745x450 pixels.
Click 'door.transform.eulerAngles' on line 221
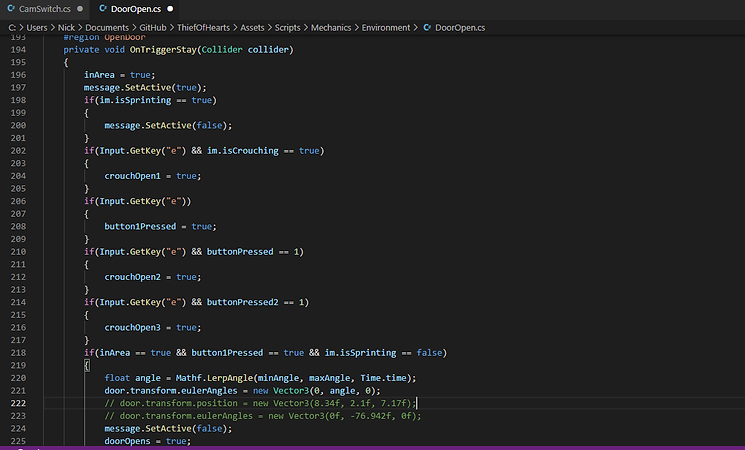[x=171, y=391]
